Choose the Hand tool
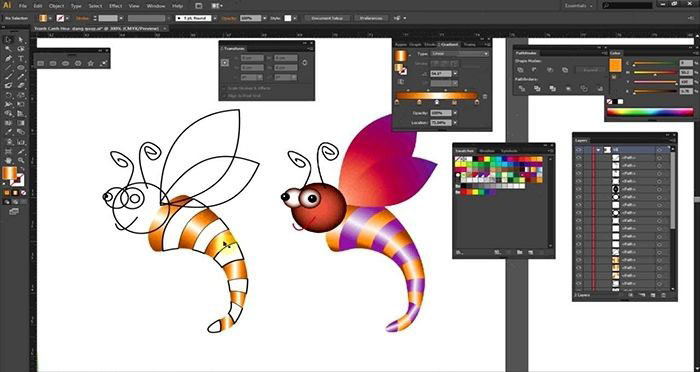The height and width of the screenshot is (372, 700). (x=8, y=160)
